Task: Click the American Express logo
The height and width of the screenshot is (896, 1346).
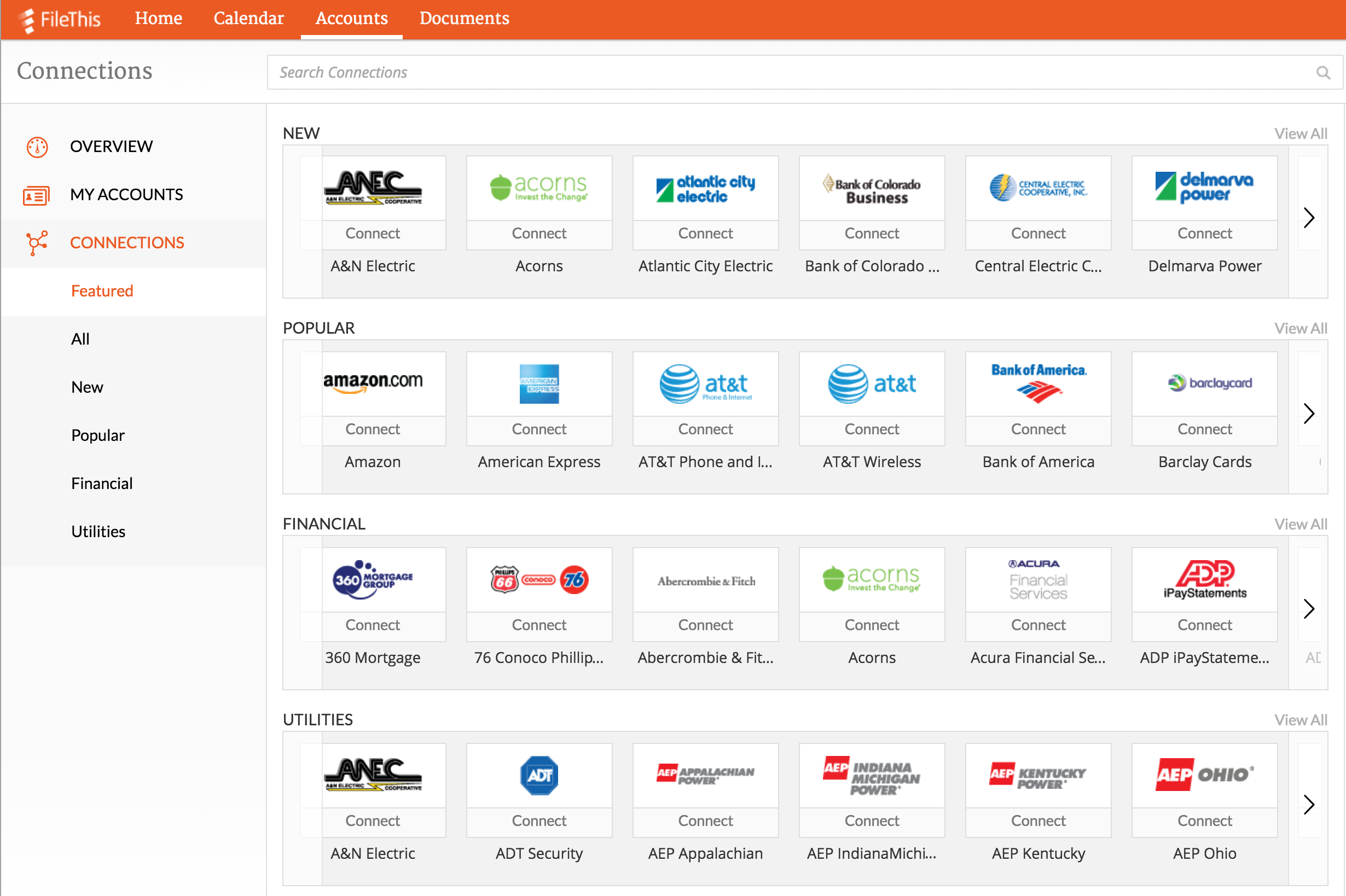Action: [x=539, y=384]
